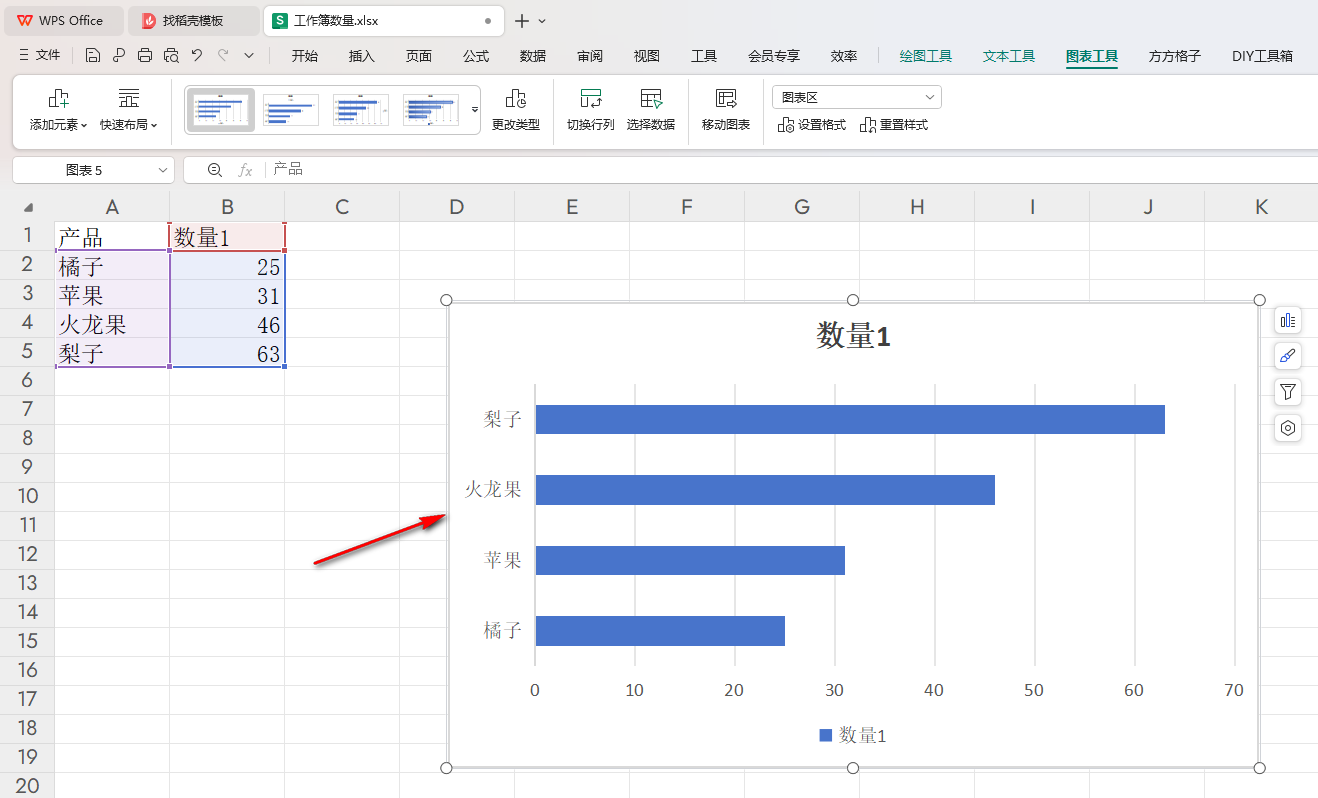Open the 方方格子 ribbon tab
This screenshot has width=1318, height=798.
(x=1175, y=56)
